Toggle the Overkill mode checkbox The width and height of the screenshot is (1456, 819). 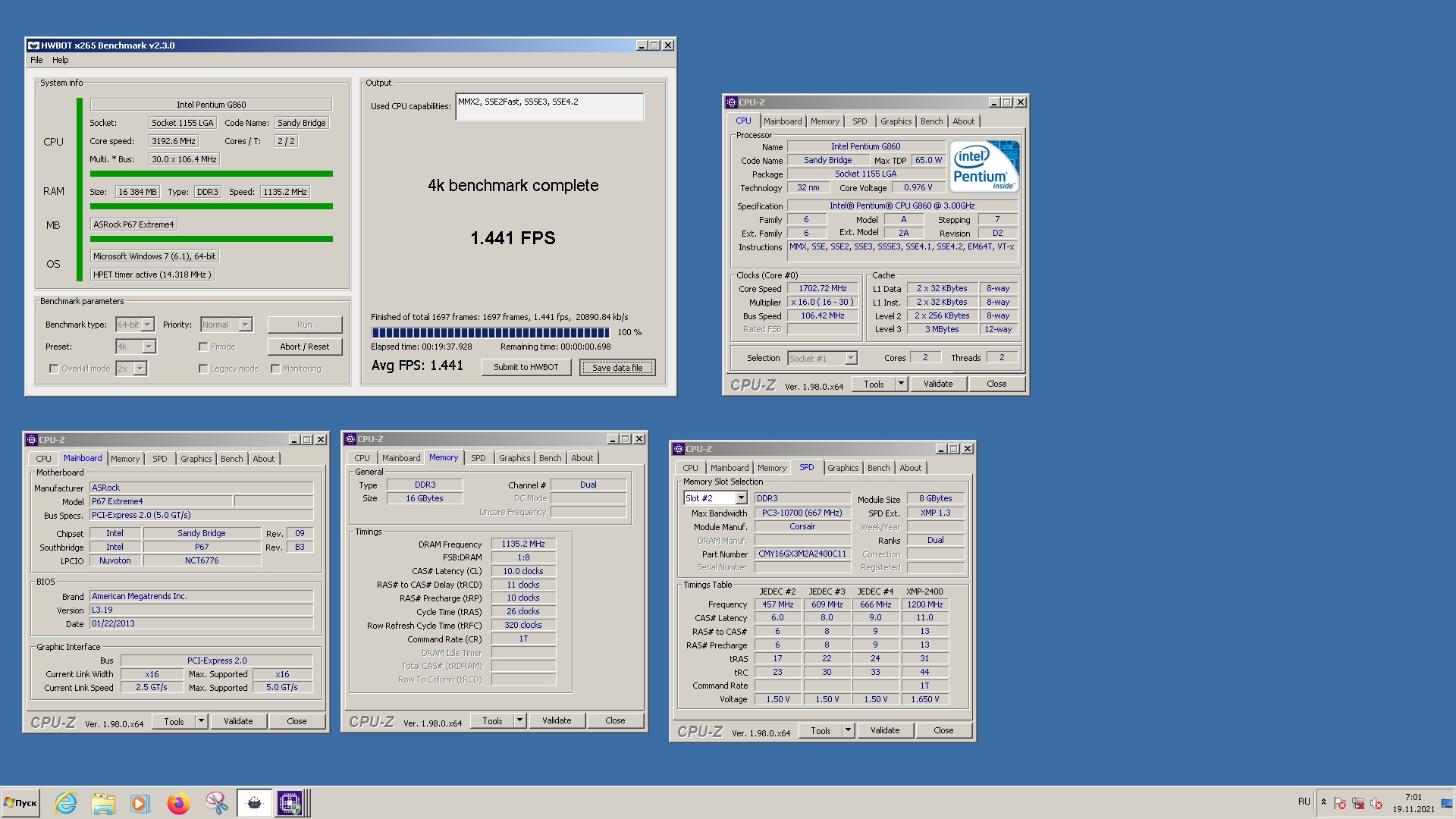(54, 369)
